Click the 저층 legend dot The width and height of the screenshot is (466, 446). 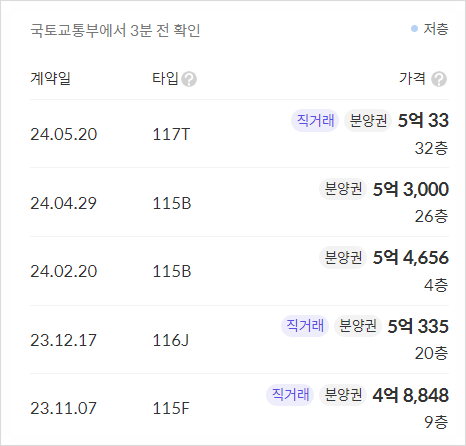coord(414,29)
